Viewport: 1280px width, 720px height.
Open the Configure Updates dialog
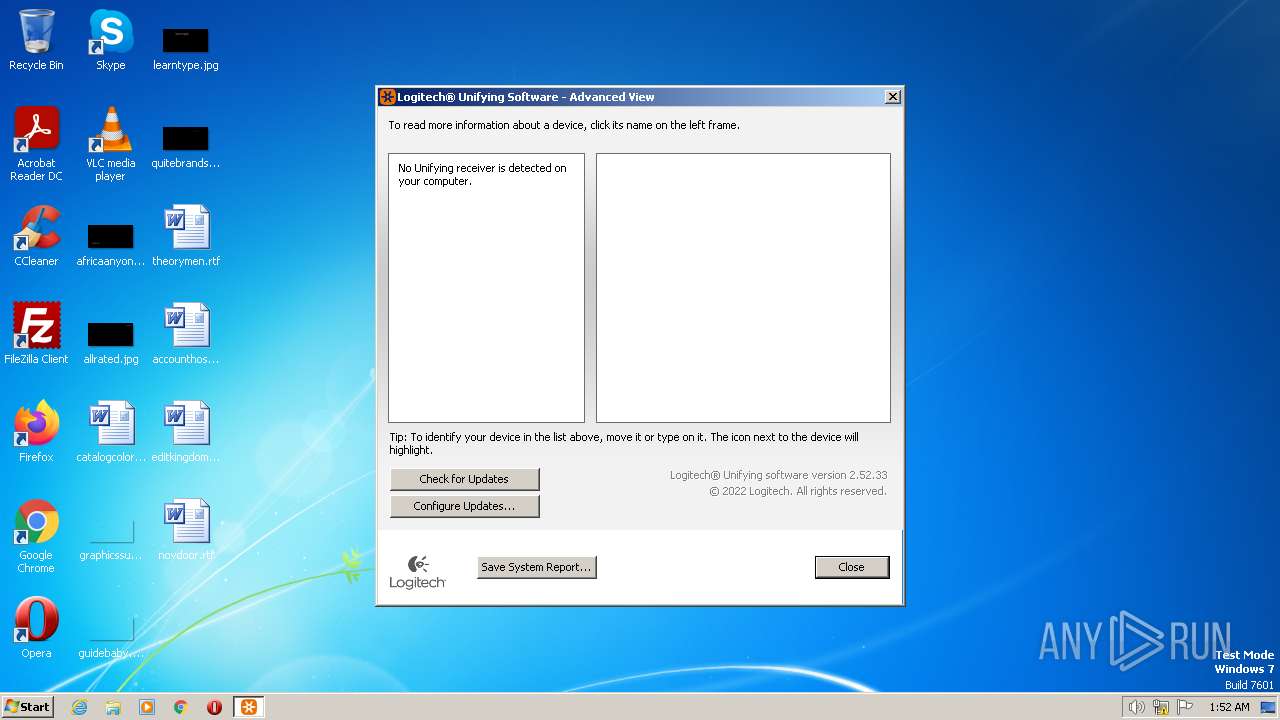464,506
